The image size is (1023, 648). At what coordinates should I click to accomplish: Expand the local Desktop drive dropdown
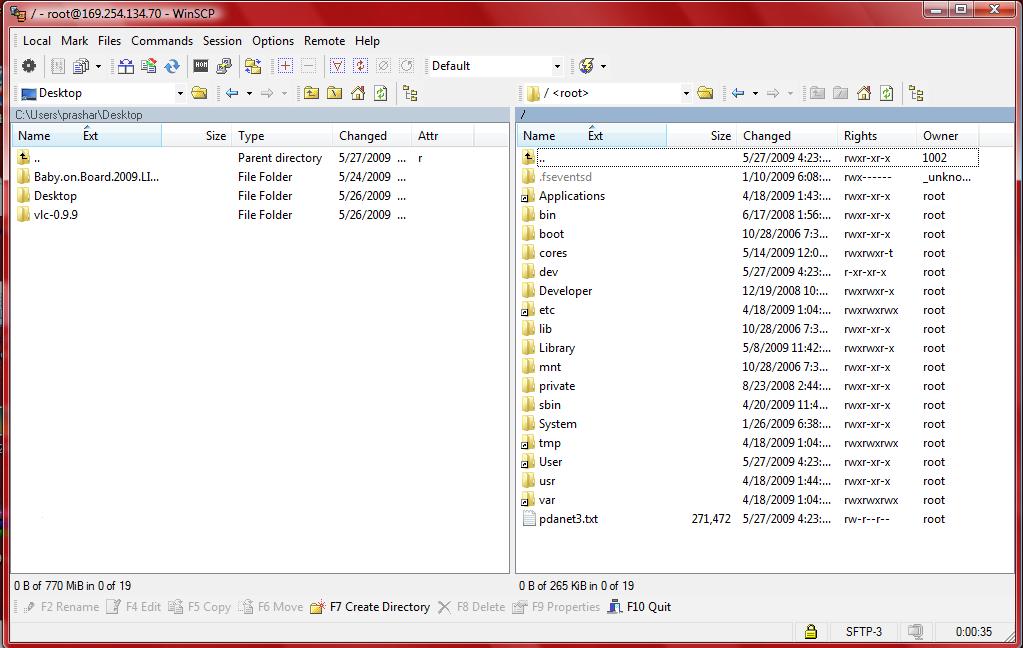[180, 93]
